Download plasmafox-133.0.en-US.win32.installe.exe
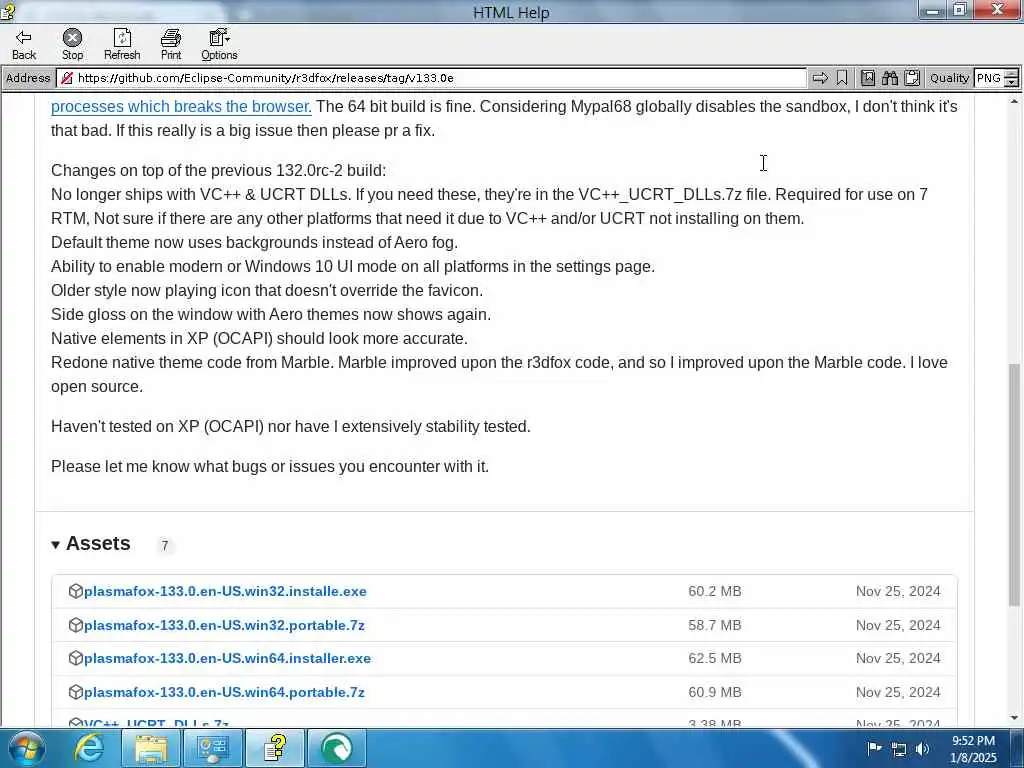1024x768 pixels. pyautogui.click(x=225, y=591)
